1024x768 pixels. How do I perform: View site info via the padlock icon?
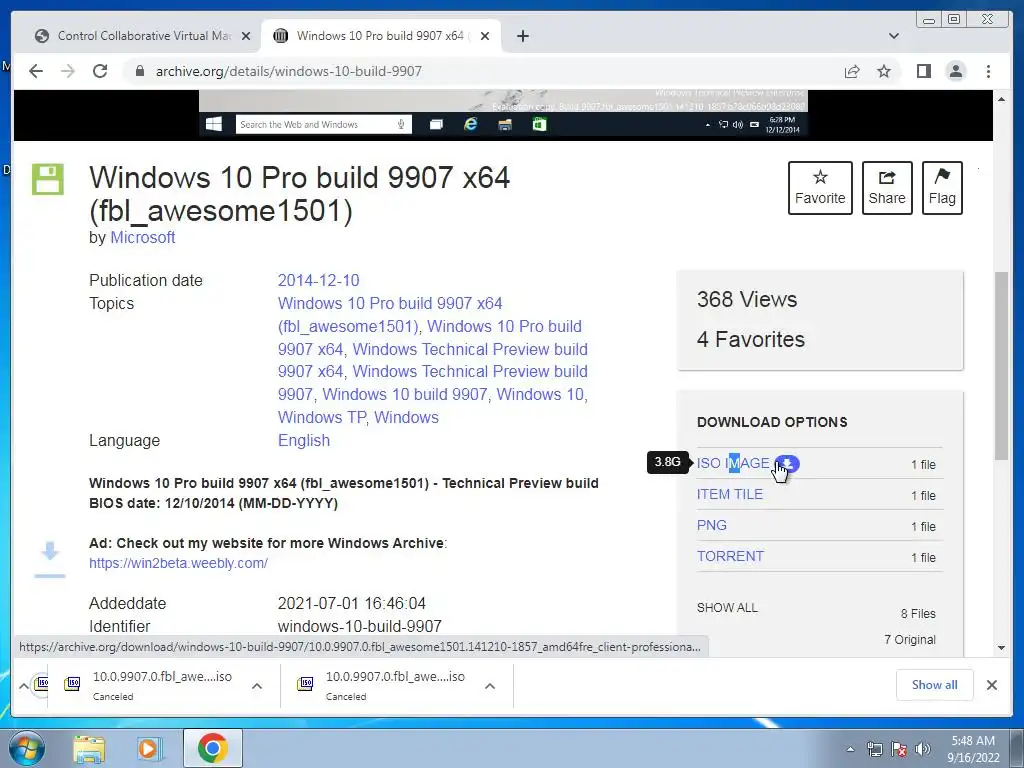140,71
